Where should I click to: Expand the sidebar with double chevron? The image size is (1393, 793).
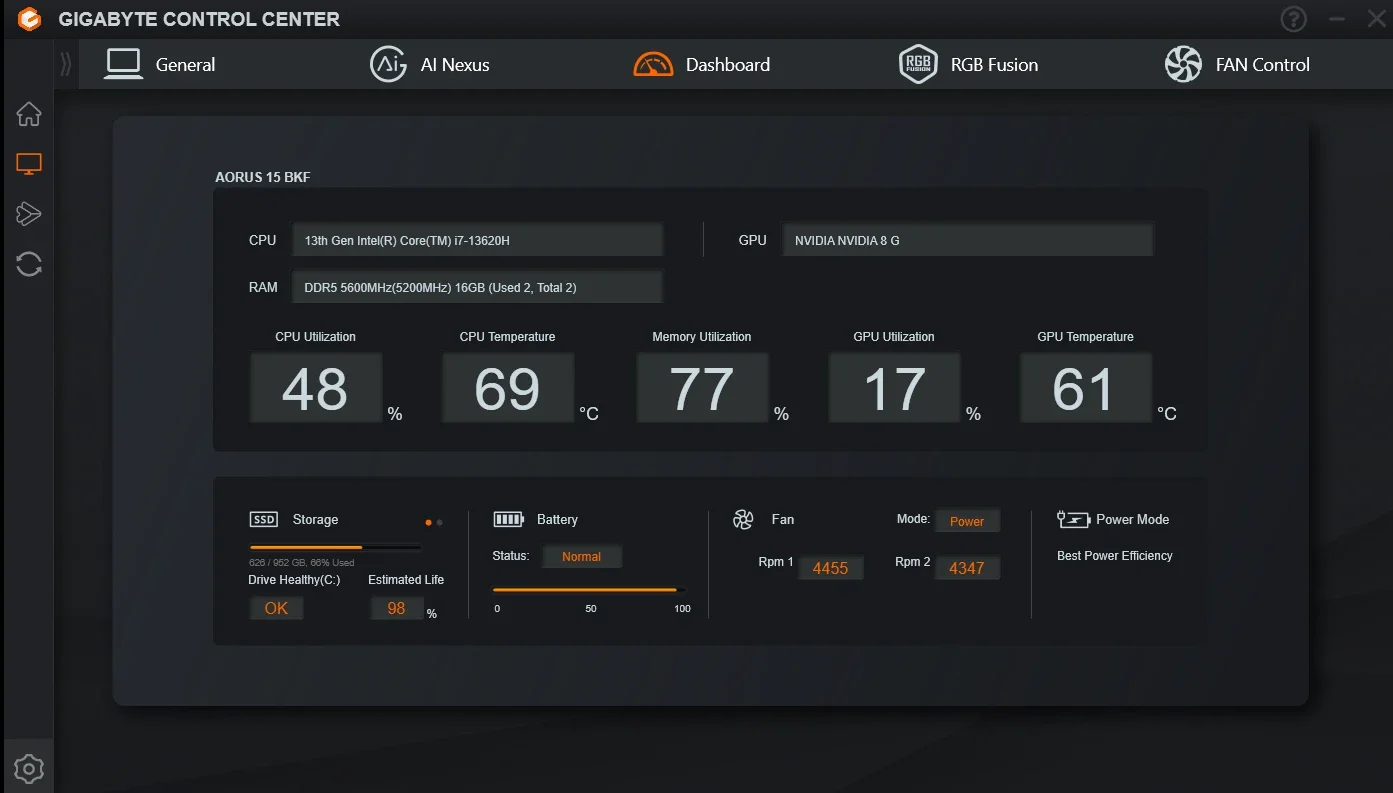coord(66,64)
